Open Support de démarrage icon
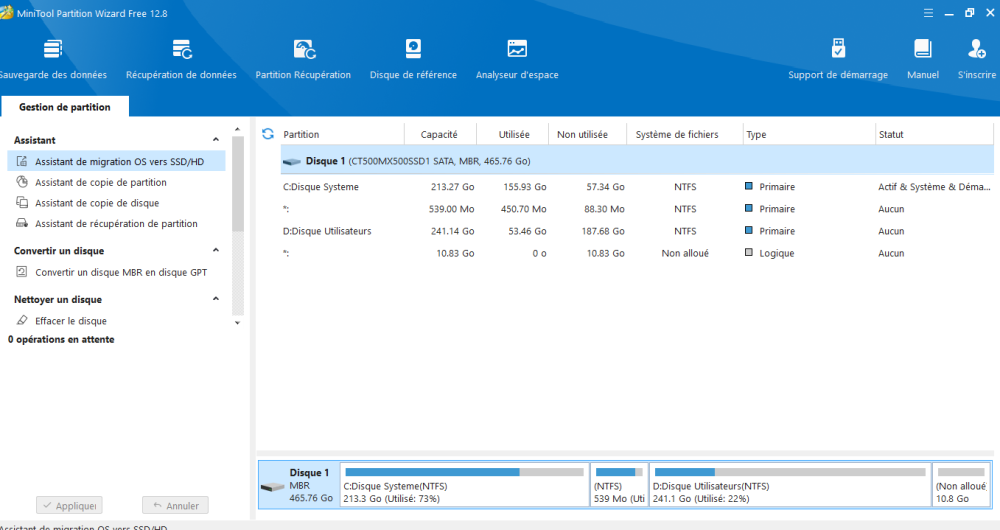Viewport: 1000px width, 530px height. tap(838, 50)
